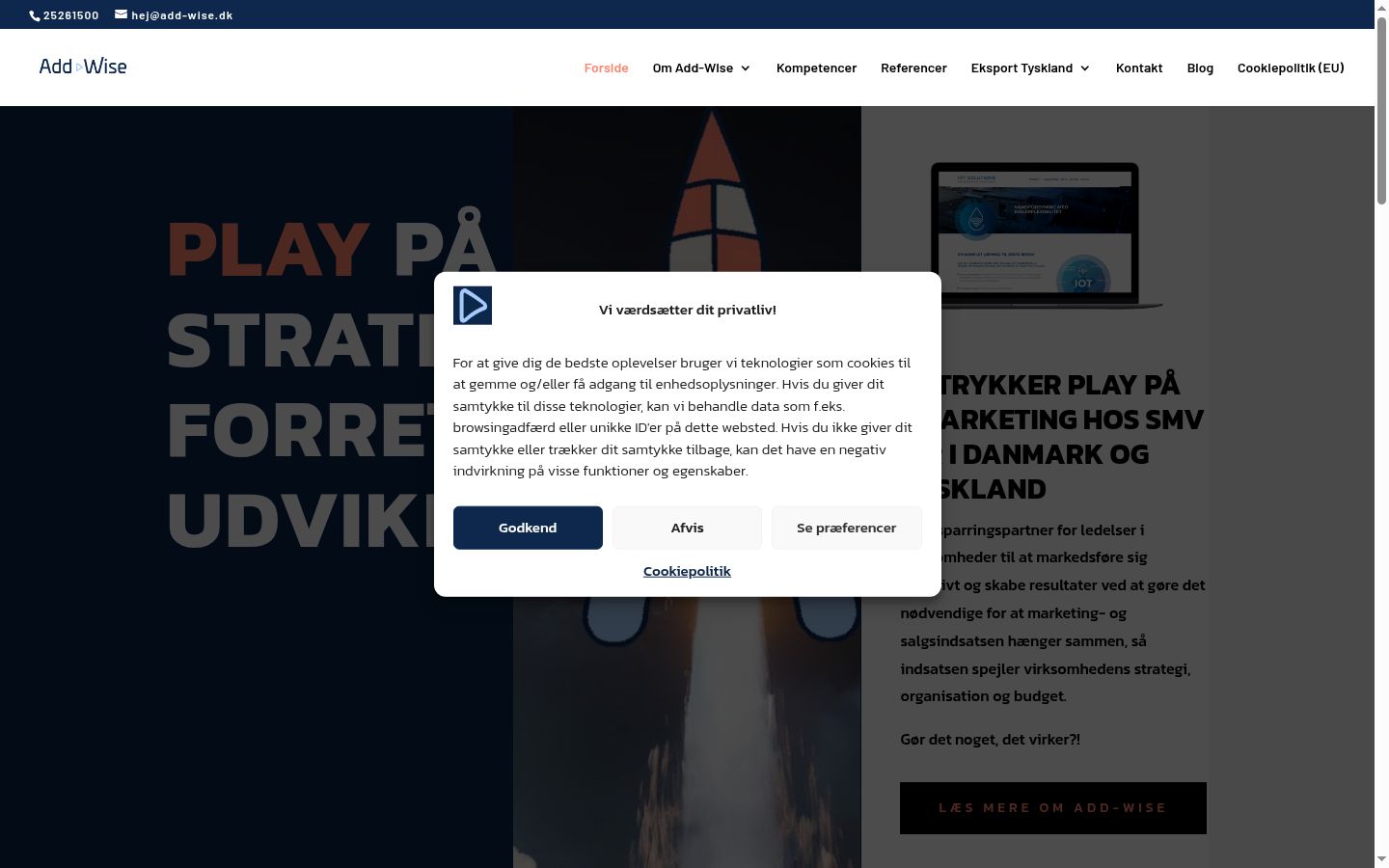Image resolution: width=1389 pixels, height=868 pixels.
Task: Expand the Eksport Tyskland submenu chevron
Action: 1084,68
